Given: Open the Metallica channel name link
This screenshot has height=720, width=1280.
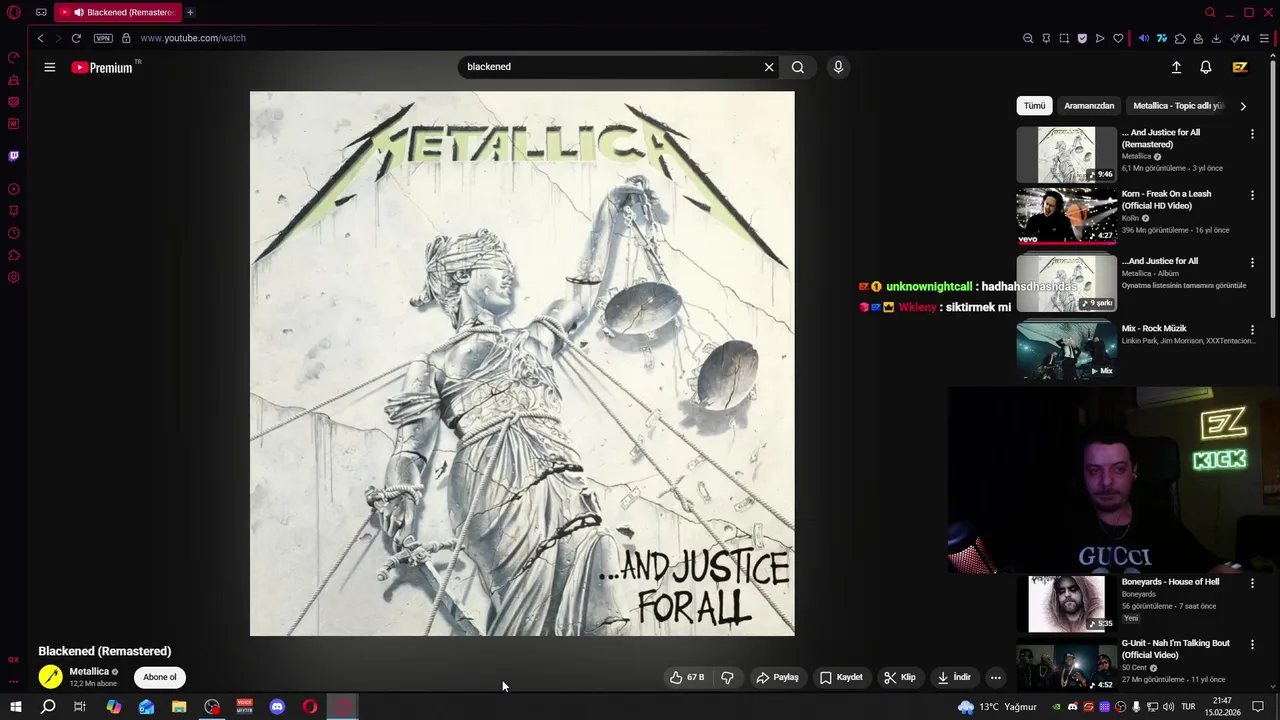Looking at the screenshot, I should tap(89, 672).
